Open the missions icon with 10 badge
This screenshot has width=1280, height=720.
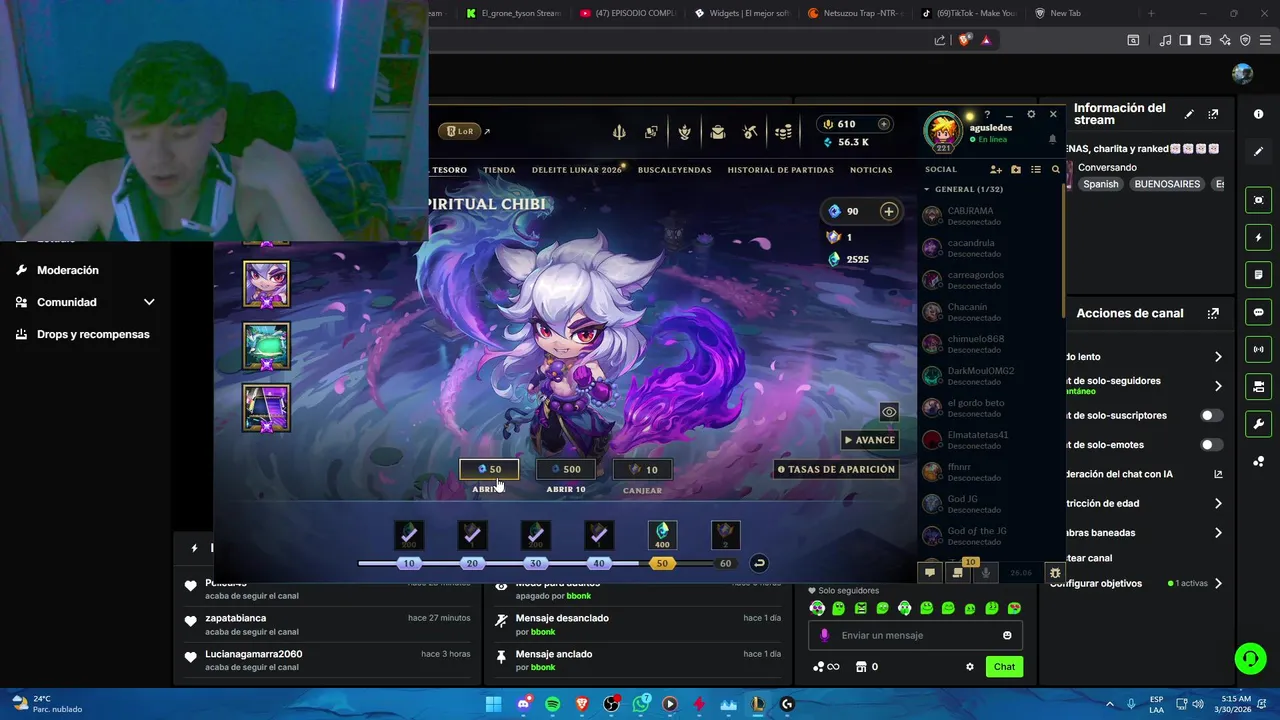[x=958, y=572]
